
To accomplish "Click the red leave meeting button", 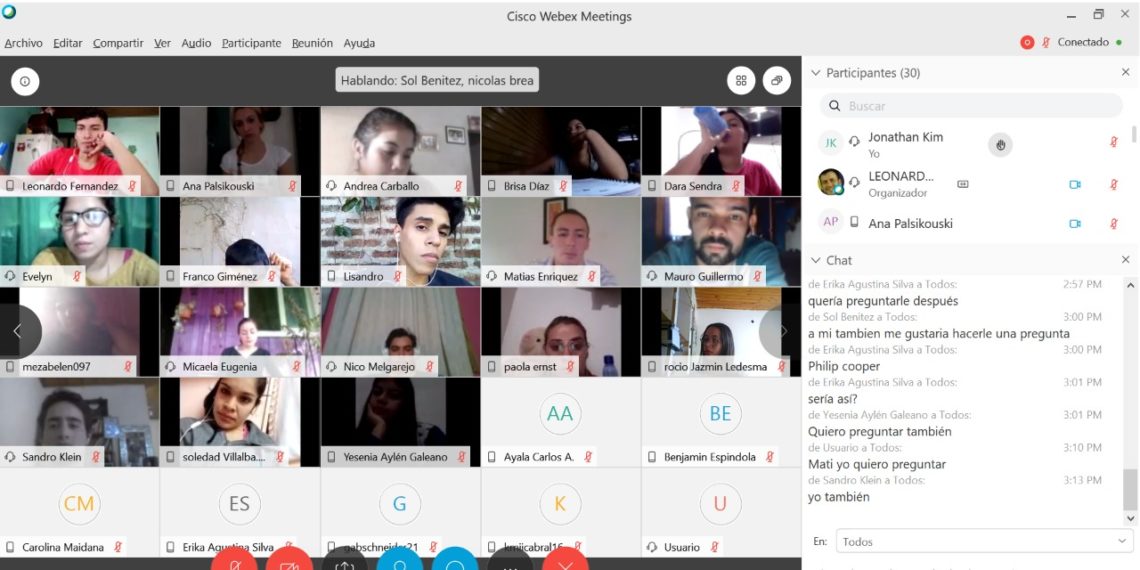I will click(565, 561).
